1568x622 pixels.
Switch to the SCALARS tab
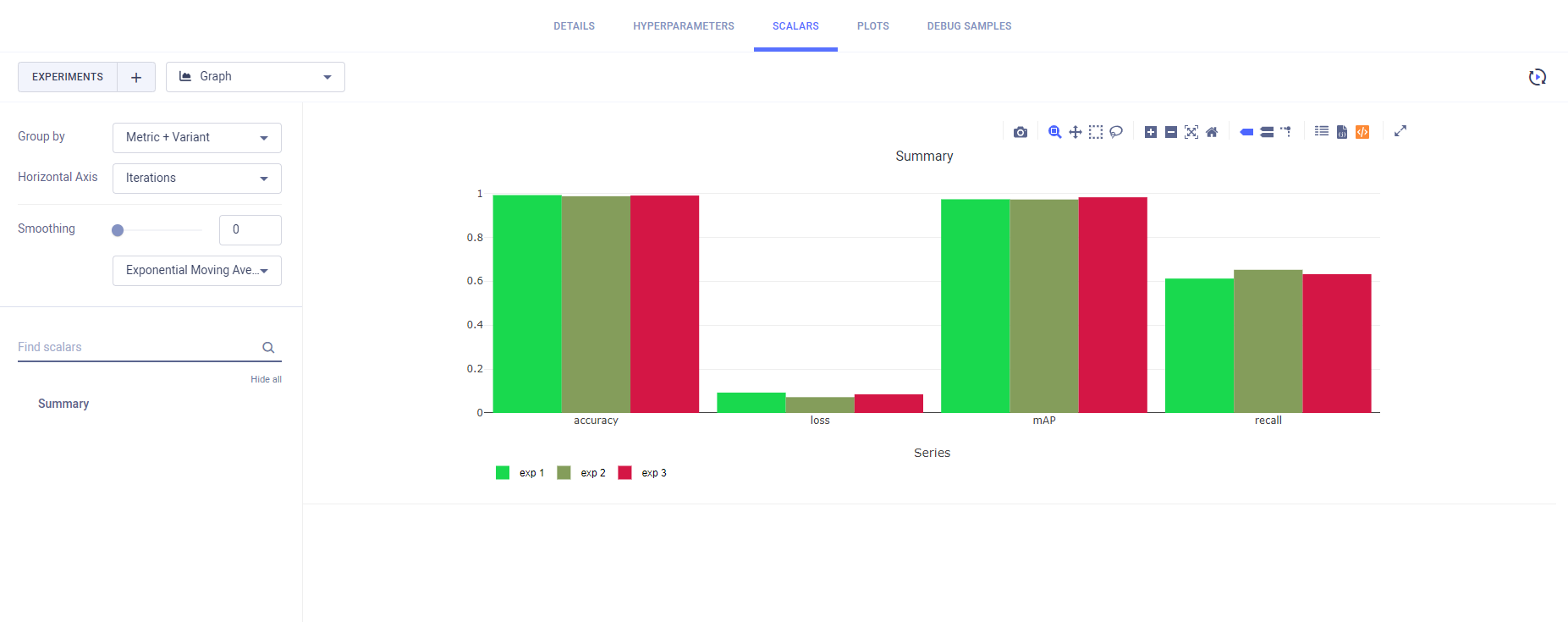coord(795,26)
